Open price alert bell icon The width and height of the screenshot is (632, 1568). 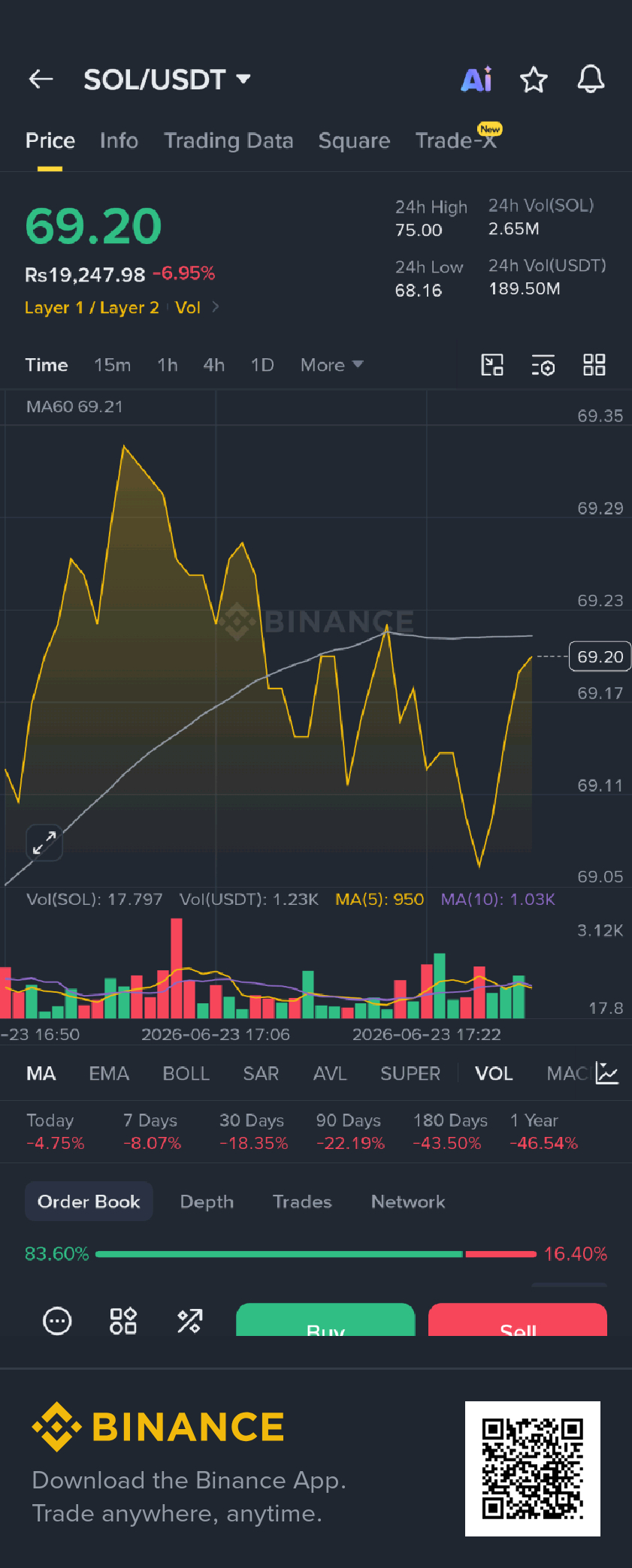(x=591, y=79)
